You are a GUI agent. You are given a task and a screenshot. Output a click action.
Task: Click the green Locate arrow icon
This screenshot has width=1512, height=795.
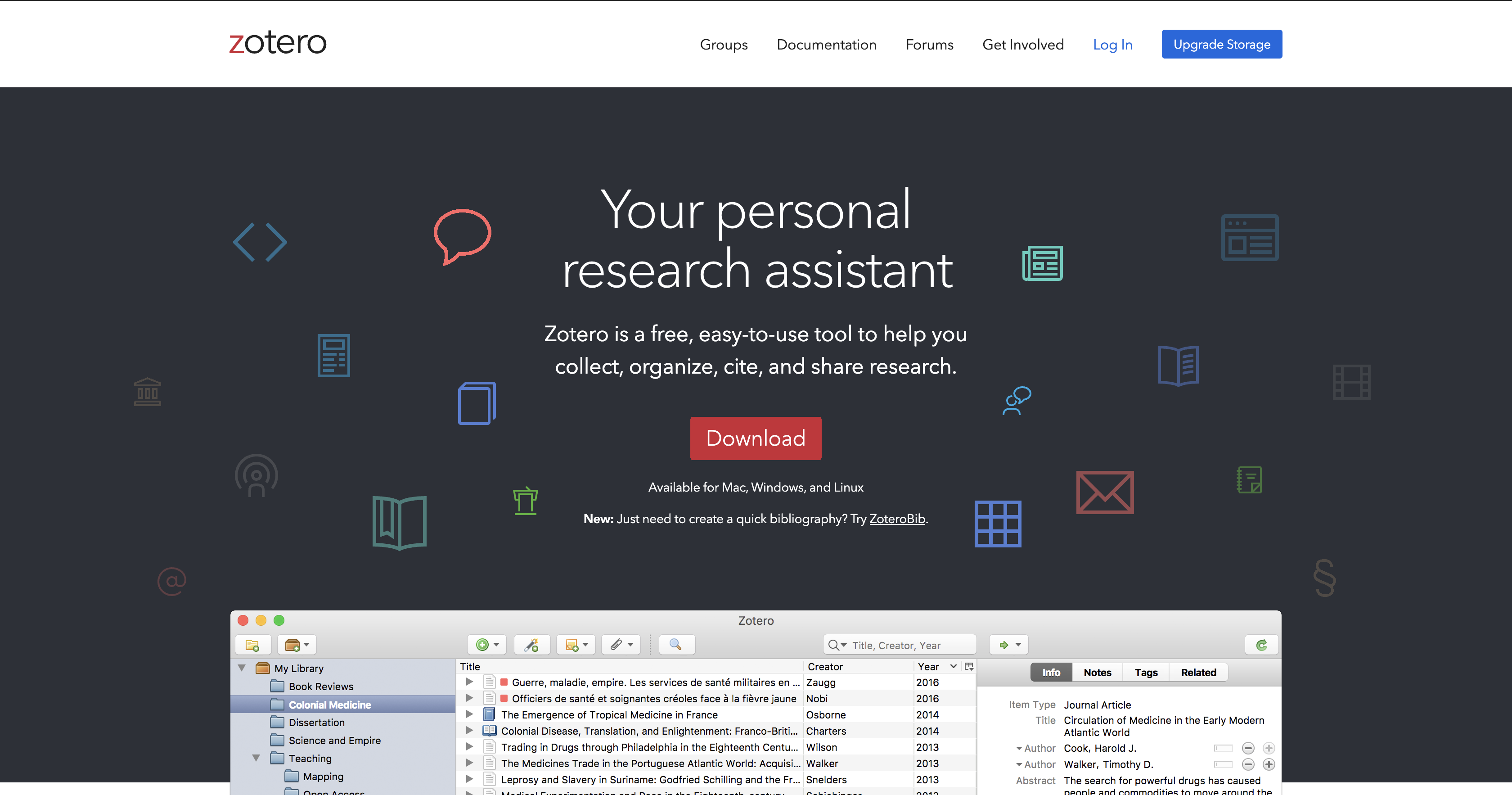(x=1003, y=645)
